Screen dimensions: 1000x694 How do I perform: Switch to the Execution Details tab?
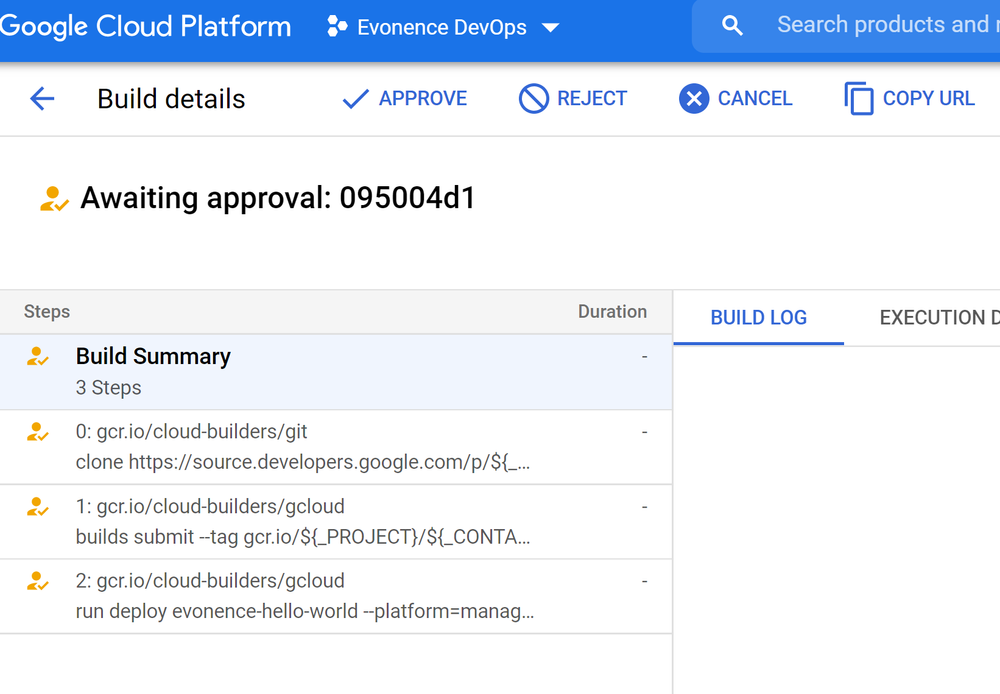tap(938, 317)
